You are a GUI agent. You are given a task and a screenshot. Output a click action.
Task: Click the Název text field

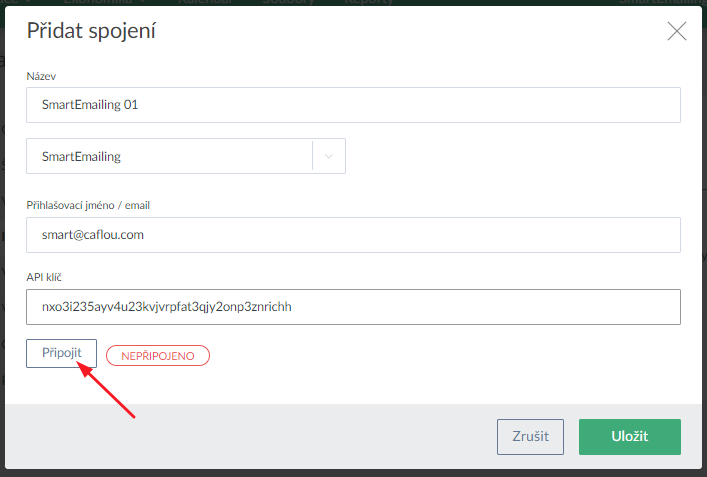[x=353, y=105]
